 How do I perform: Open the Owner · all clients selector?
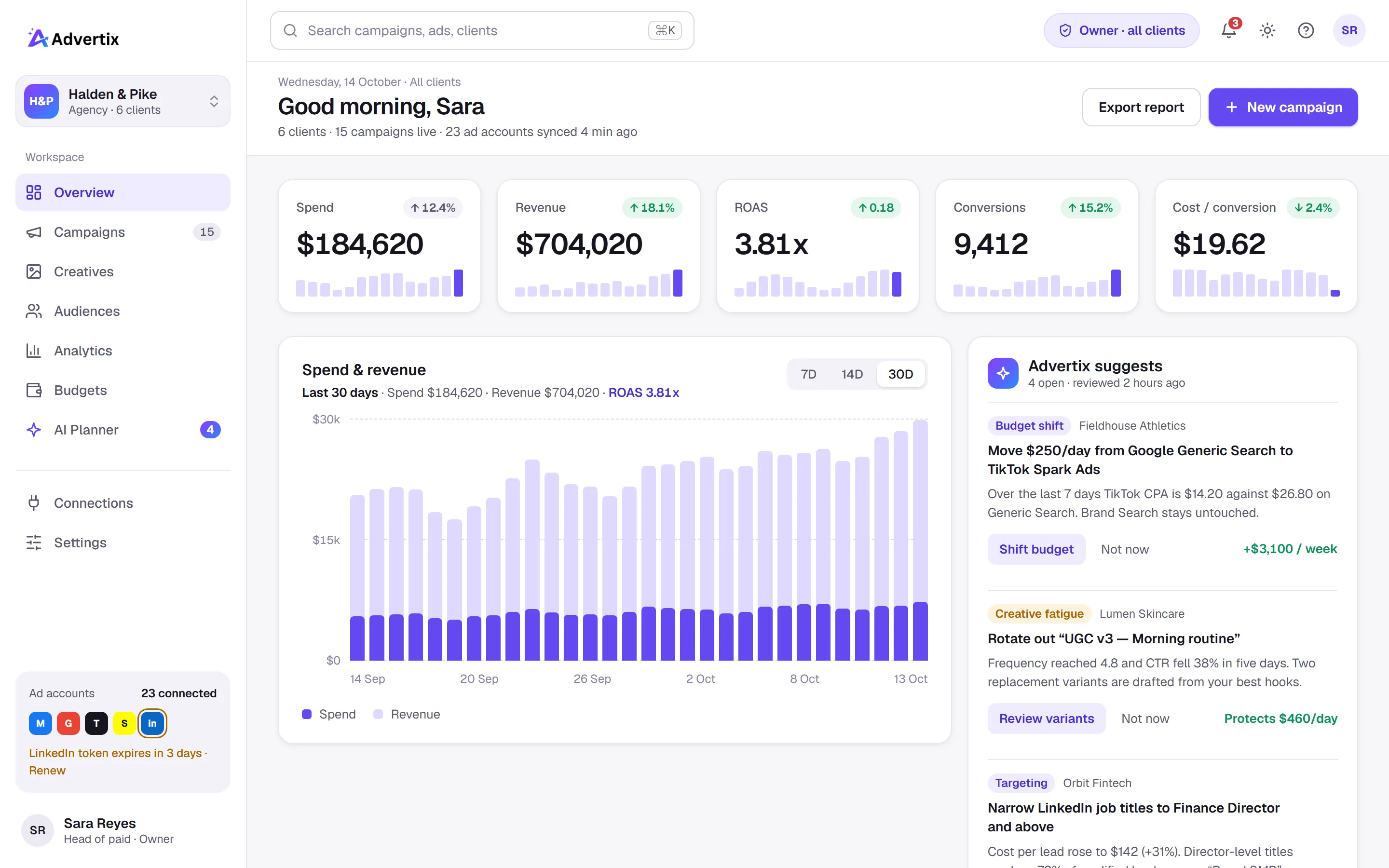click(x=1121, y=30)
